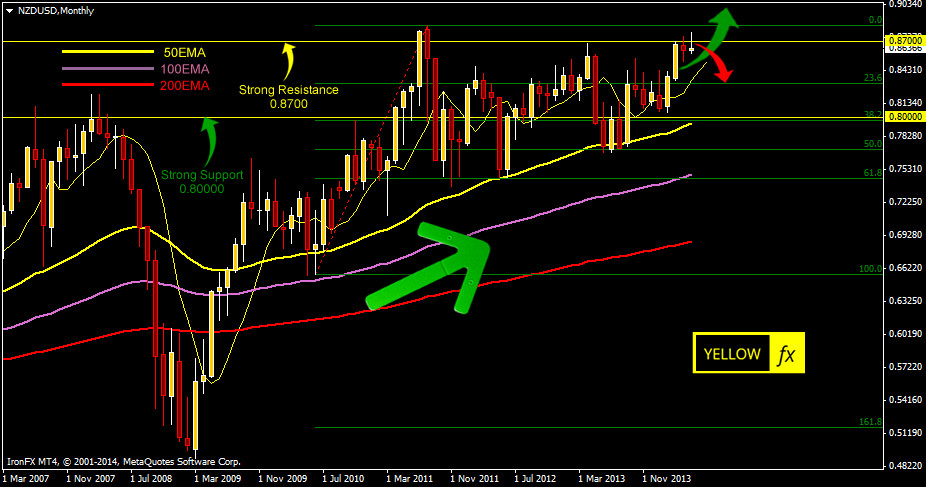This screenshot has height=487, width=926.
Task: Click the 0.87000 price marker on axis
Action: [x=903, y=38]
